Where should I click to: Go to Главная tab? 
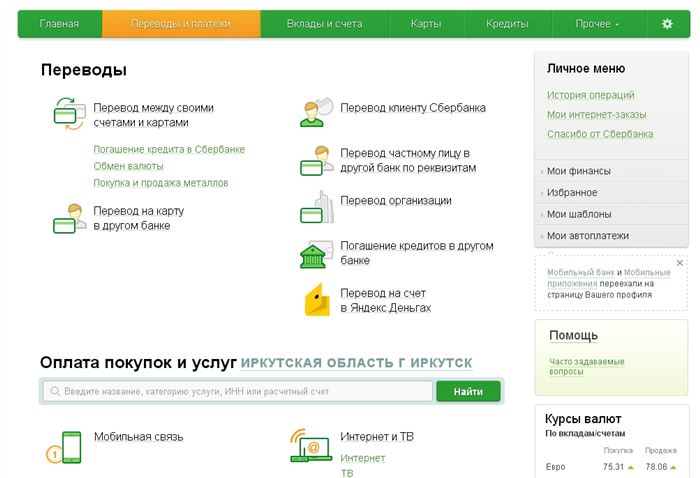[x=59, y=24]
